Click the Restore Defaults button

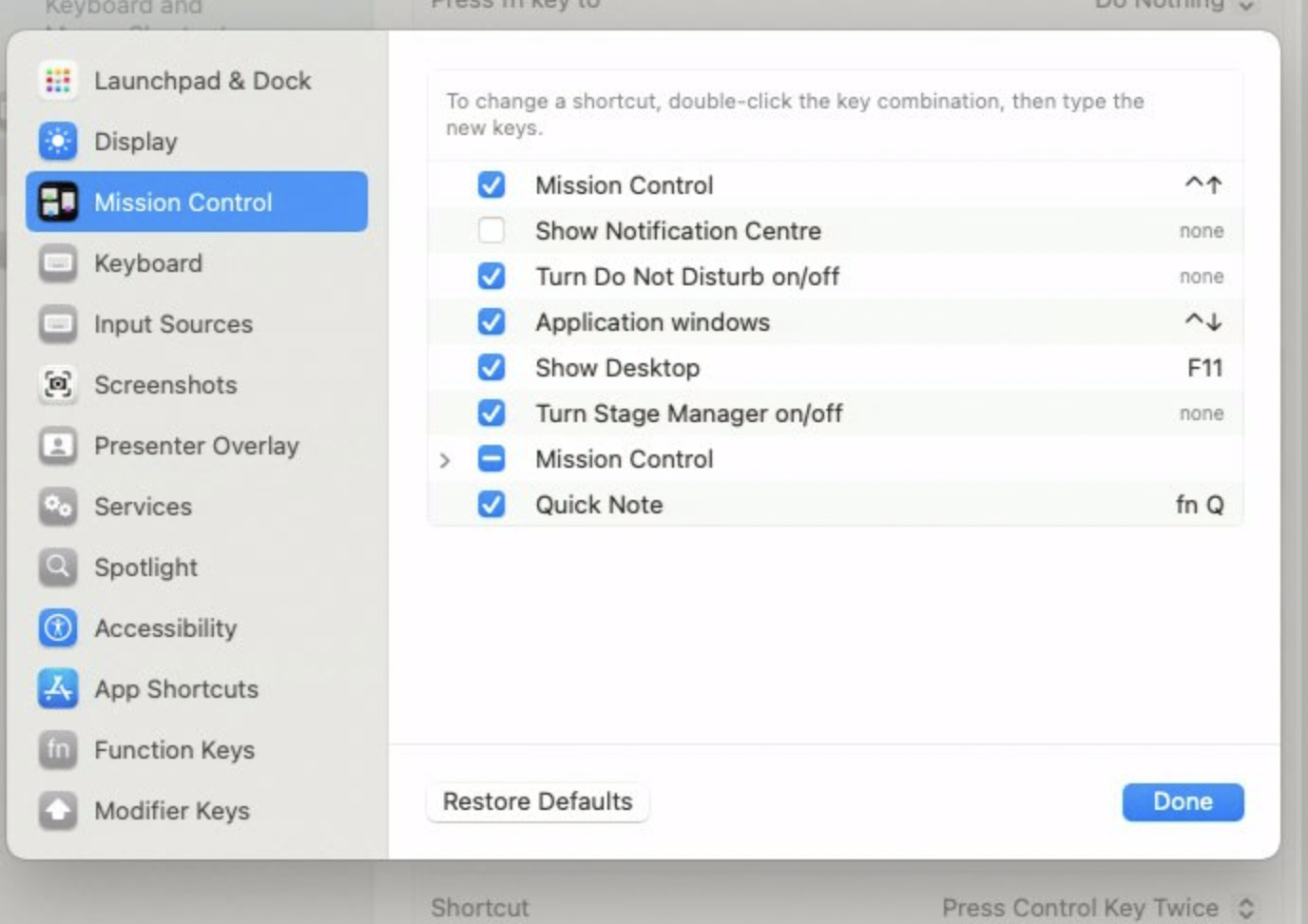pos(537,801)
